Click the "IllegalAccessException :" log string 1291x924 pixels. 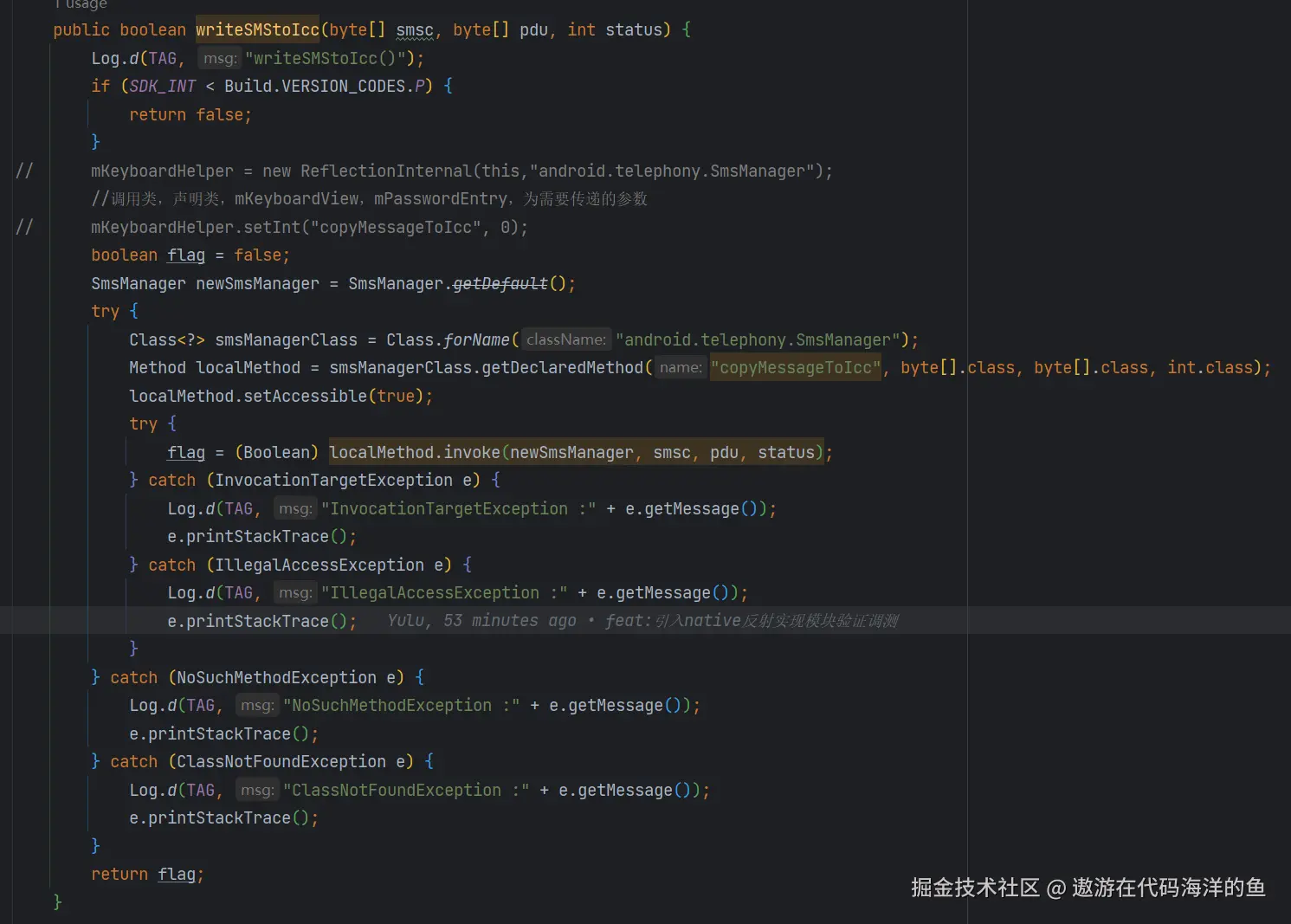click(443, 593)
